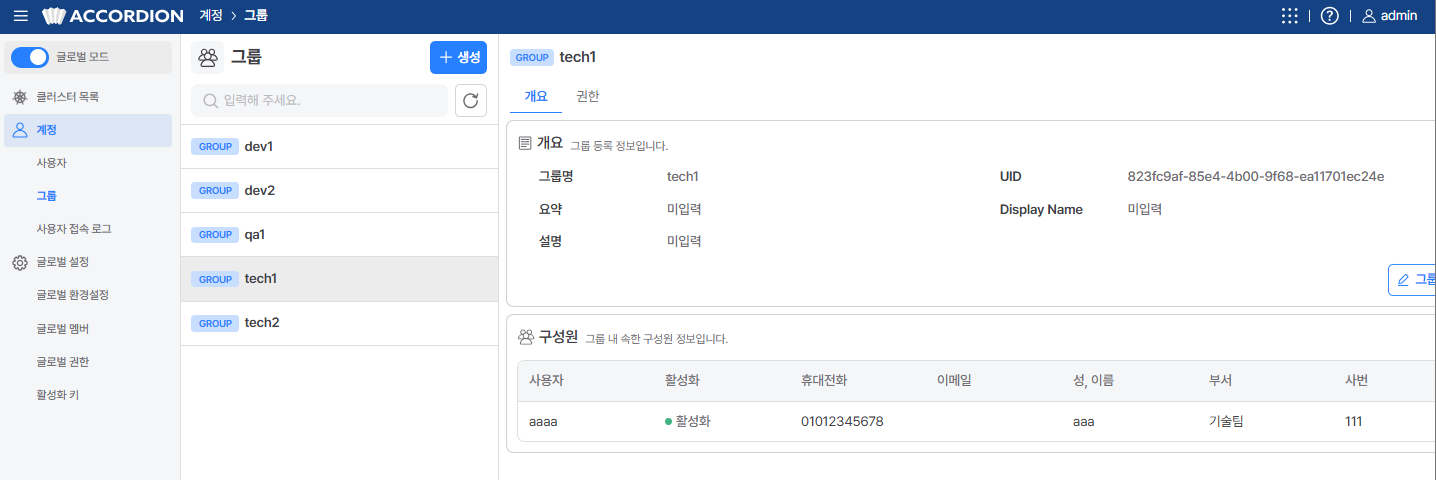Viewport: 1436px width, 480px height.
Task: Click the 사용자 column header
Action: tap(547, 381)
